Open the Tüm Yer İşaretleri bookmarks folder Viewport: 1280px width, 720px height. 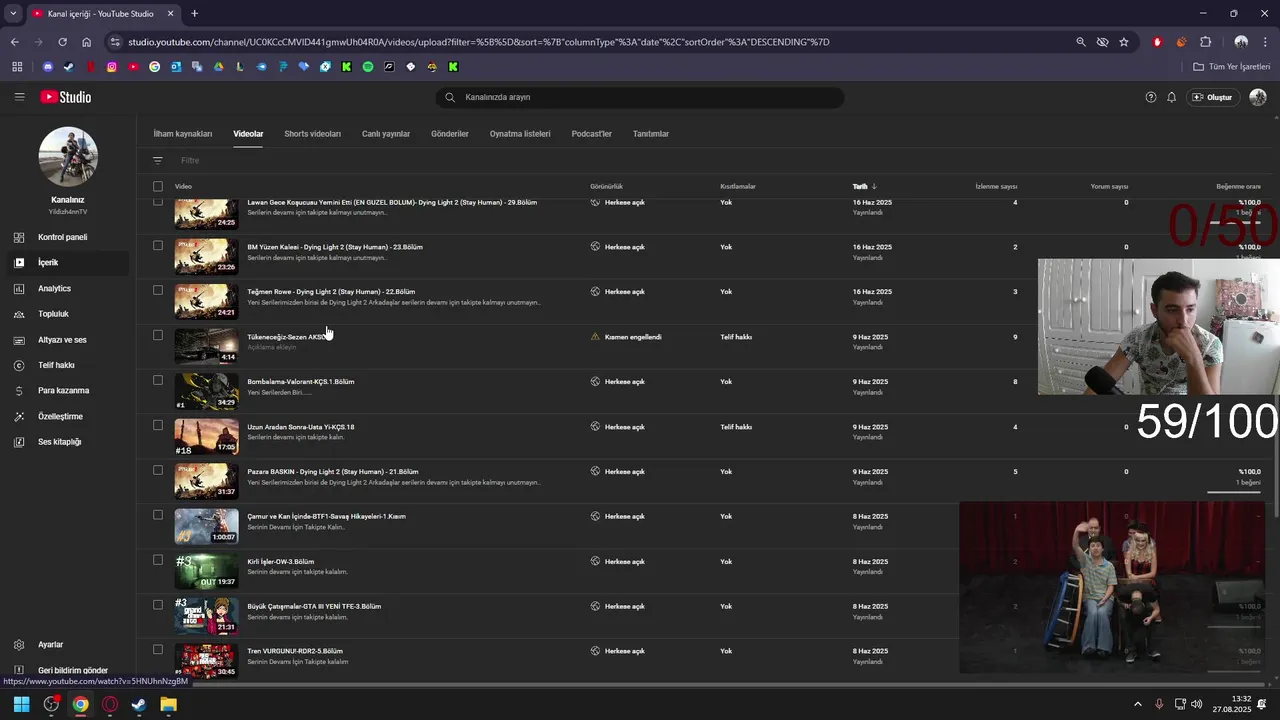(x=1232, y=67)
